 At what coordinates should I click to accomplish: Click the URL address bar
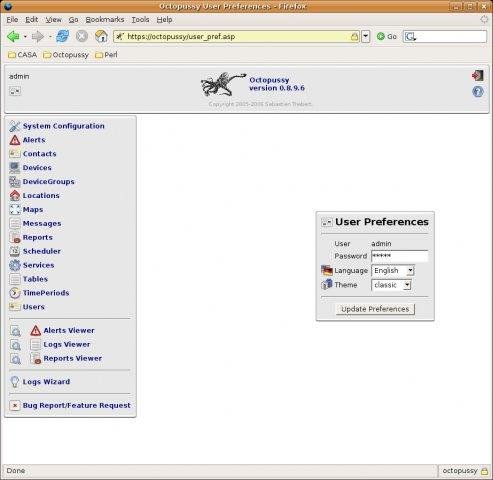[237, 37]
